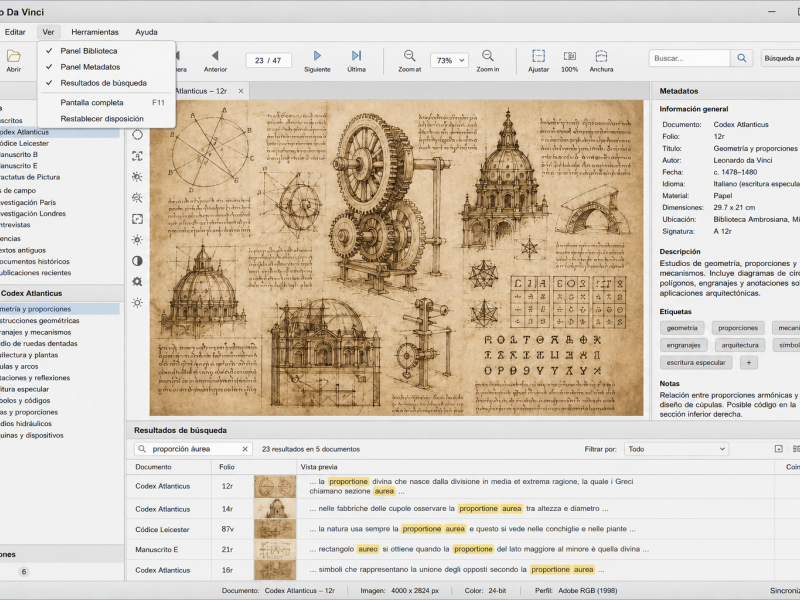Close the Atlanticus – 12r document tab
Screen dimensions: 800x600
(x=240, y=91)
